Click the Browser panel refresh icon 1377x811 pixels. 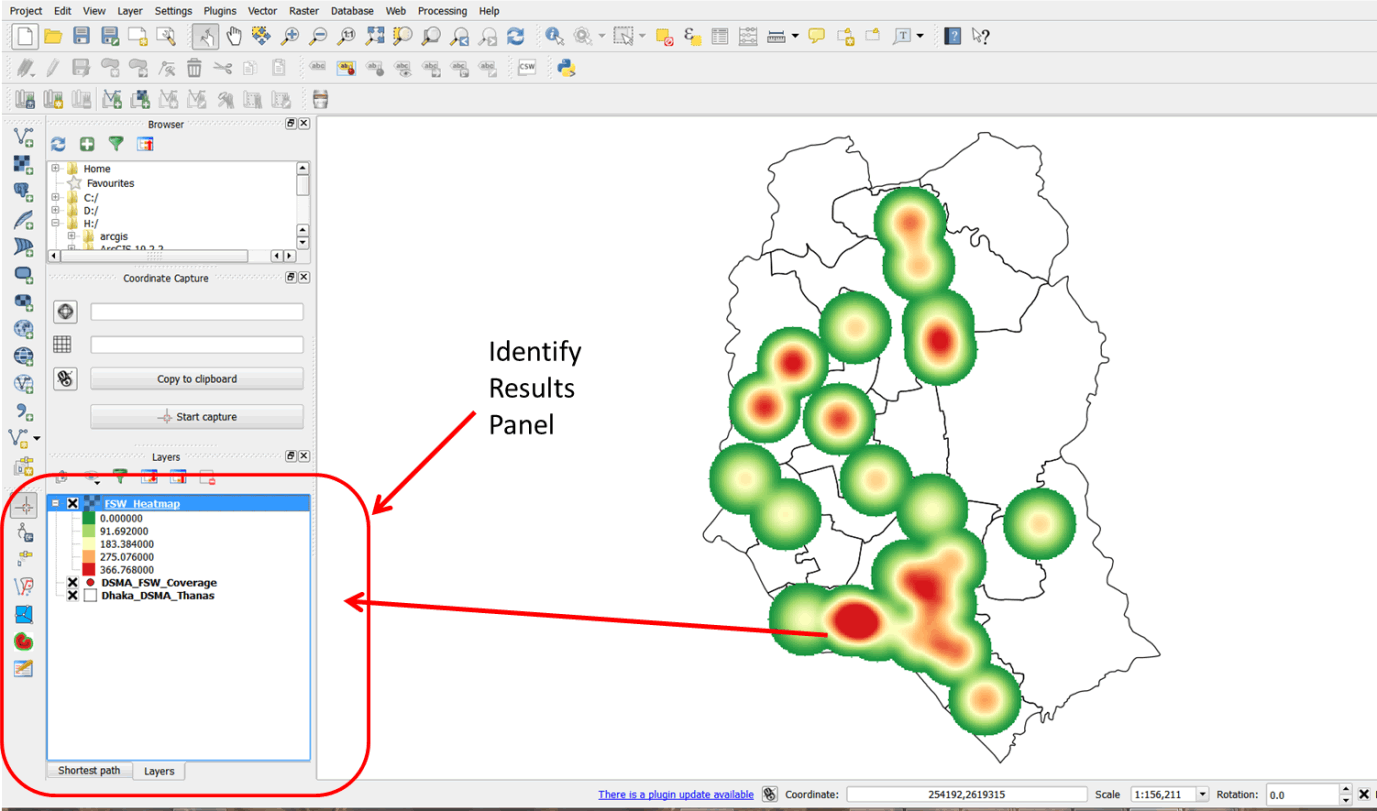pos(59,144)
